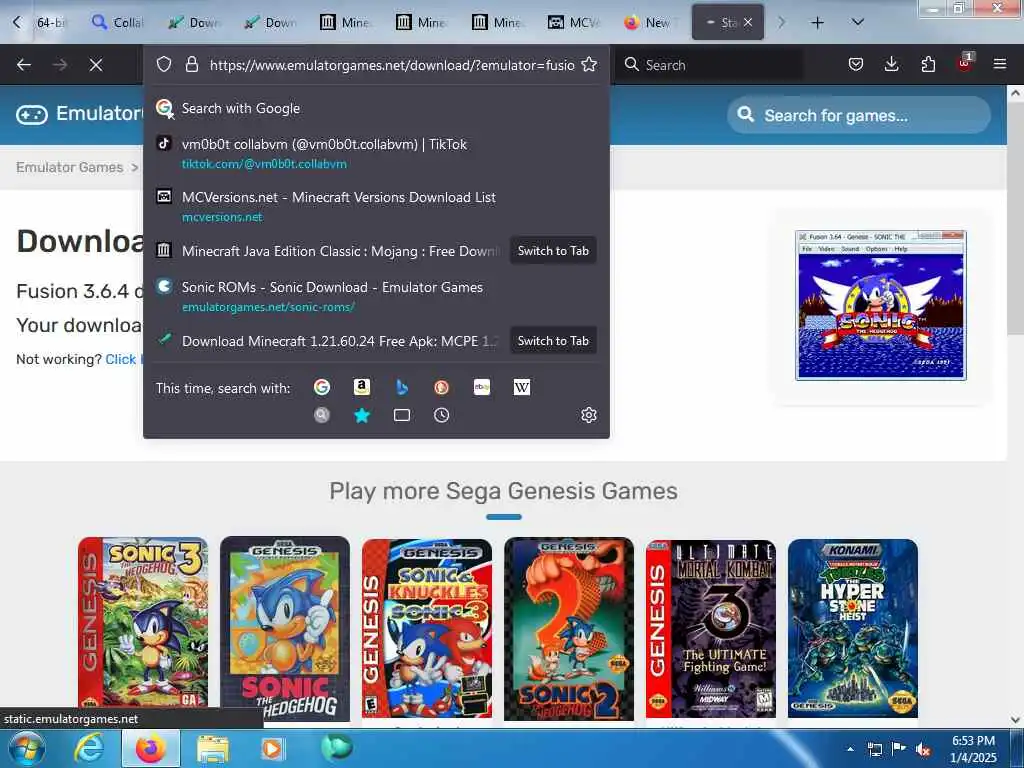Launch Internet Explorer from the taskbar

coord(88,748)
